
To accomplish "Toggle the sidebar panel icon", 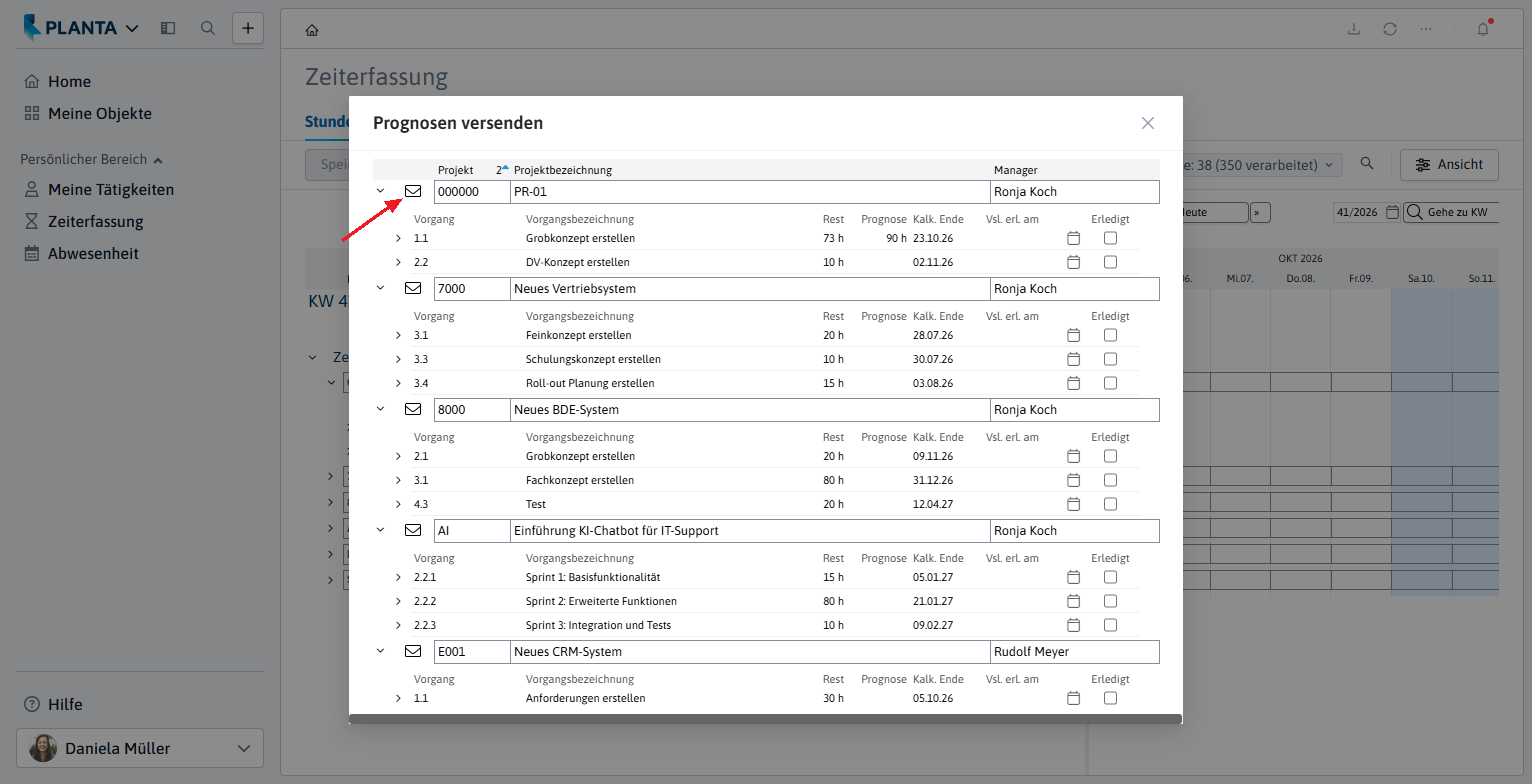I will [x=168, y=28].
